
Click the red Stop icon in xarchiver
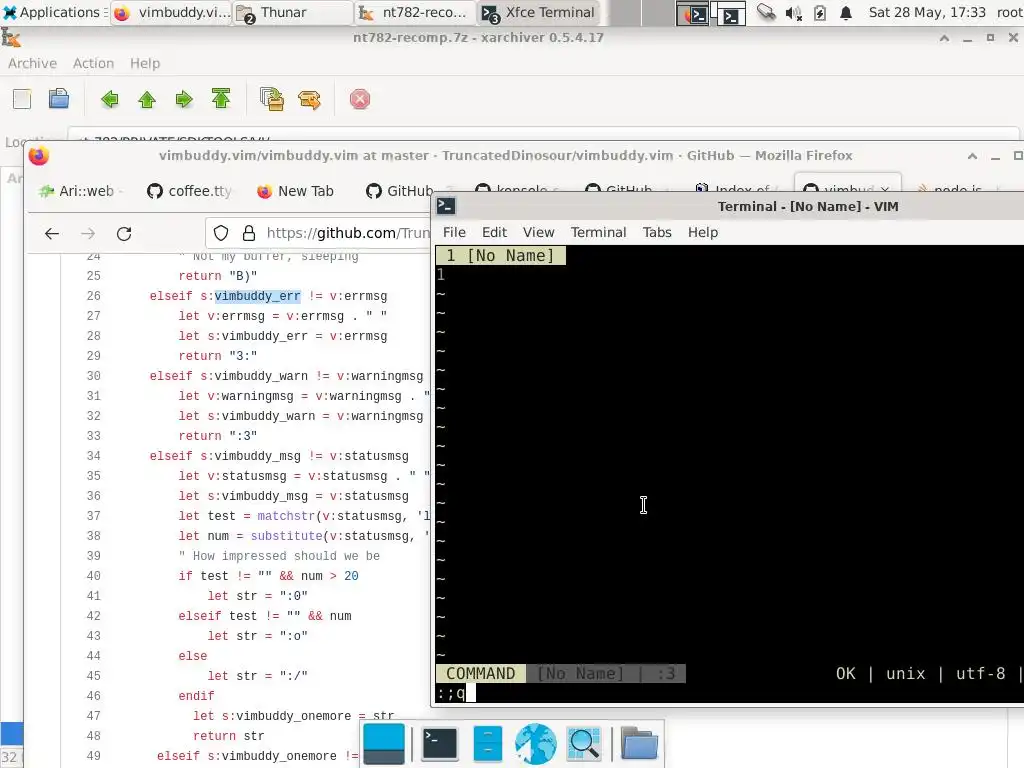(x=360, y=99)
